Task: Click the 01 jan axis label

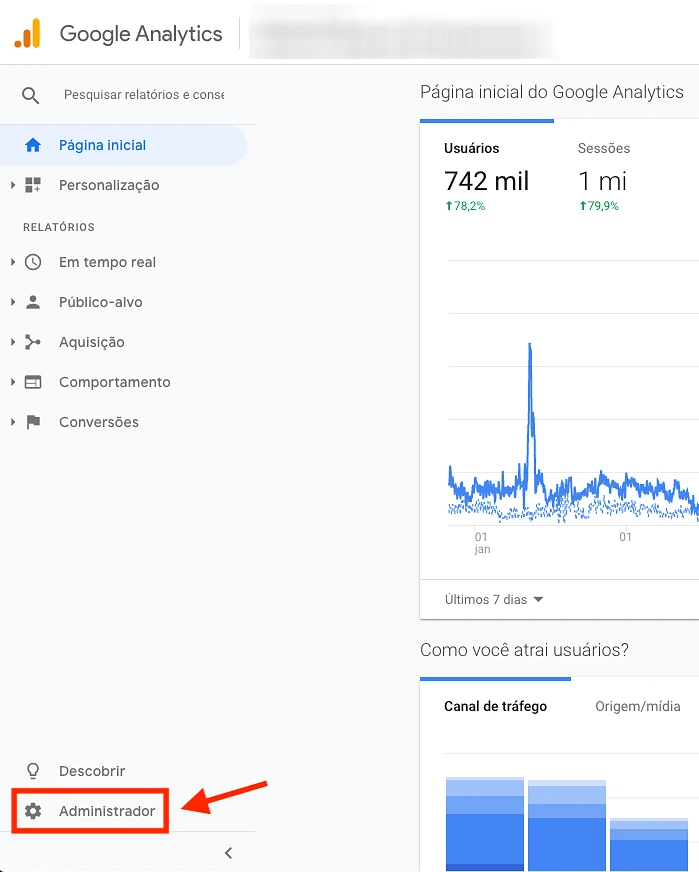Action: coord(482,543)
